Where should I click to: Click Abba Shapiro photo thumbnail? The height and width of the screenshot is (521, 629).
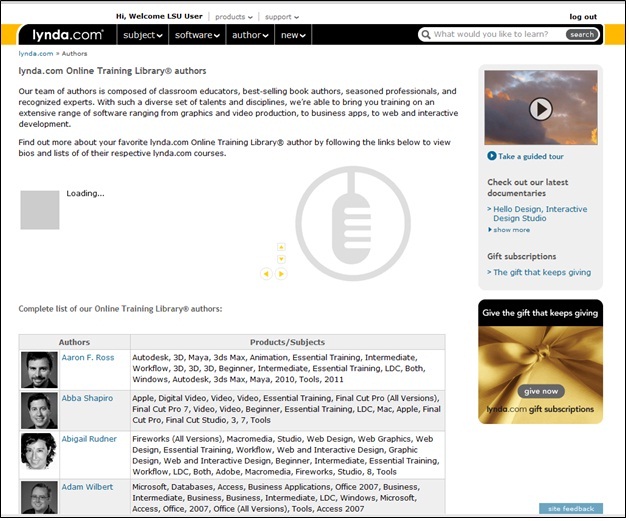(x=39, y=411)
